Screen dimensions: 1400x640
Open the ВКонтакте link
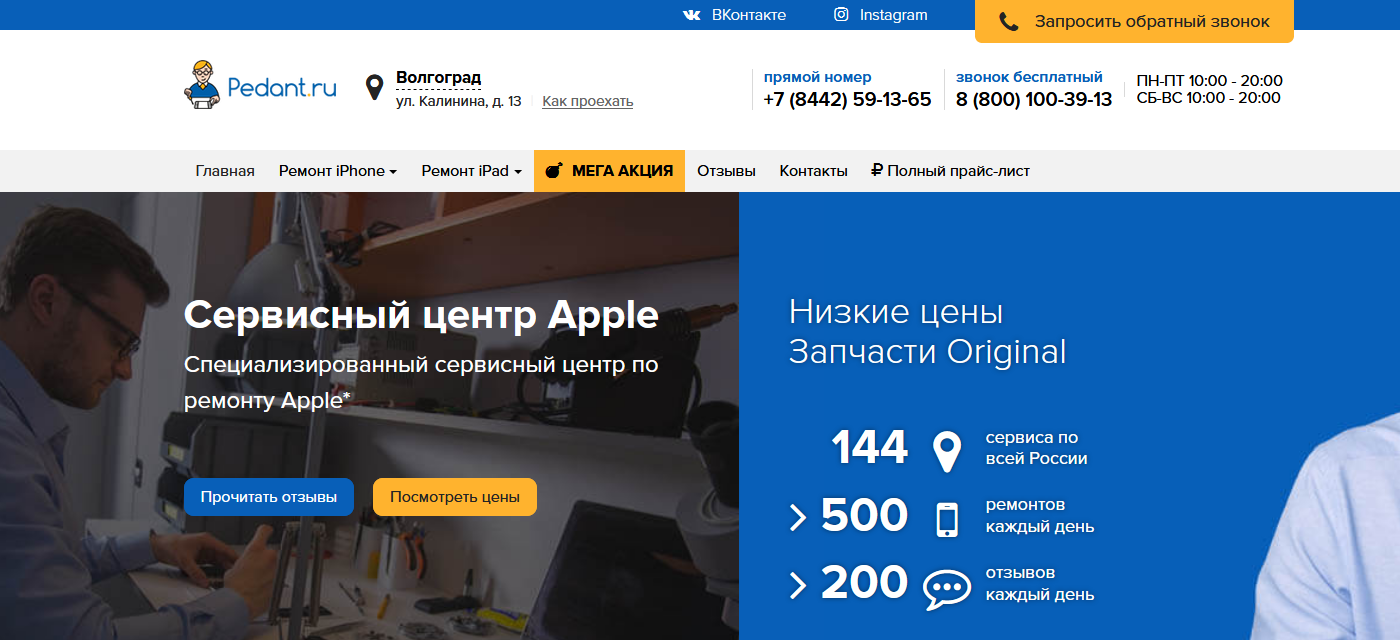pos(748,15)
